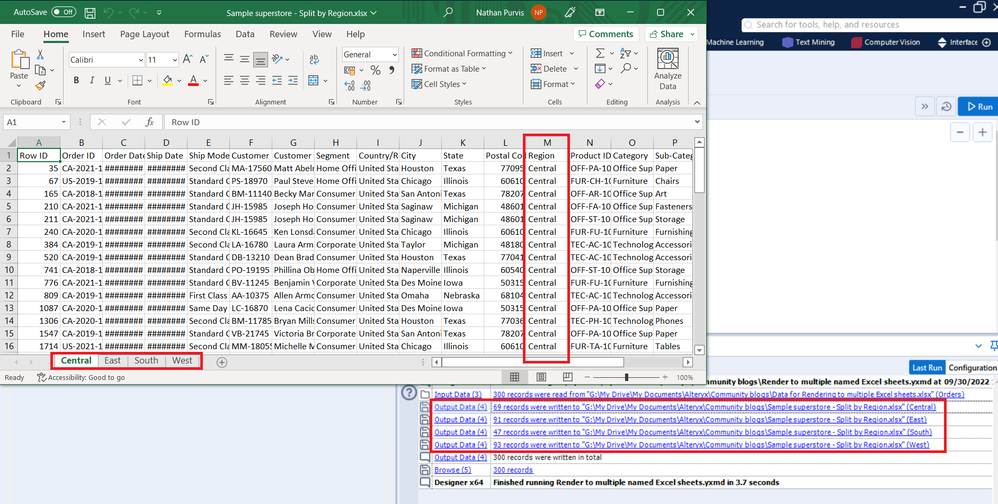Click Increase Font Size icon
Viewport: 998px width, 504px height.
pos(188,59)
